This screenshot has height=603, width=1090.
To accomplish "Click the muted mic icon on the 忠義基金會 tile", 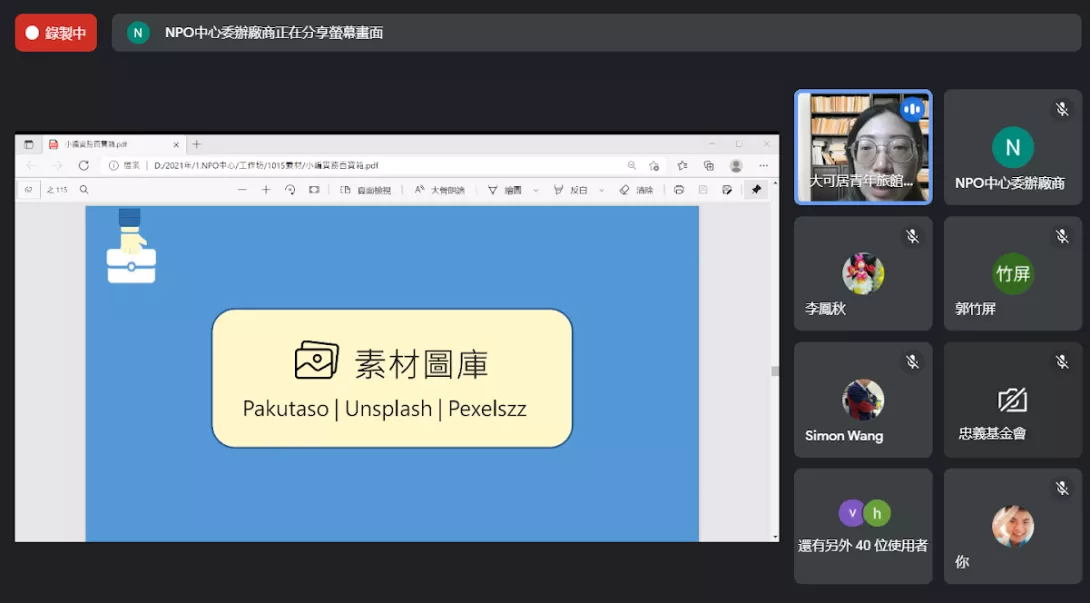I will coord(1062,362).
